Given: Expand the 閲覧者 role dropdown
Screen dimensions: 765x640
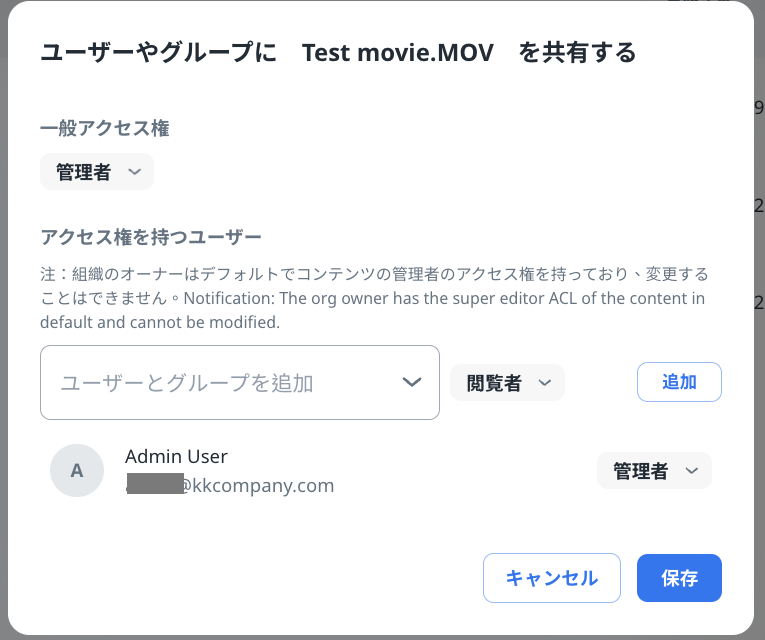Looking at the screenshot, I should 507,383.
